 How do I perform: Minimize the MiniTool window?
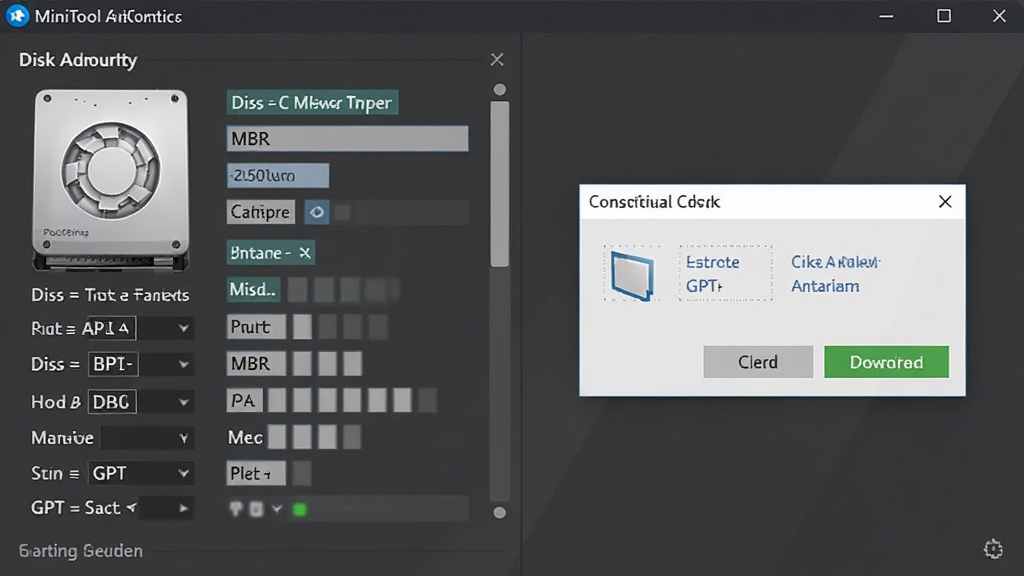(x=886, y=16)
